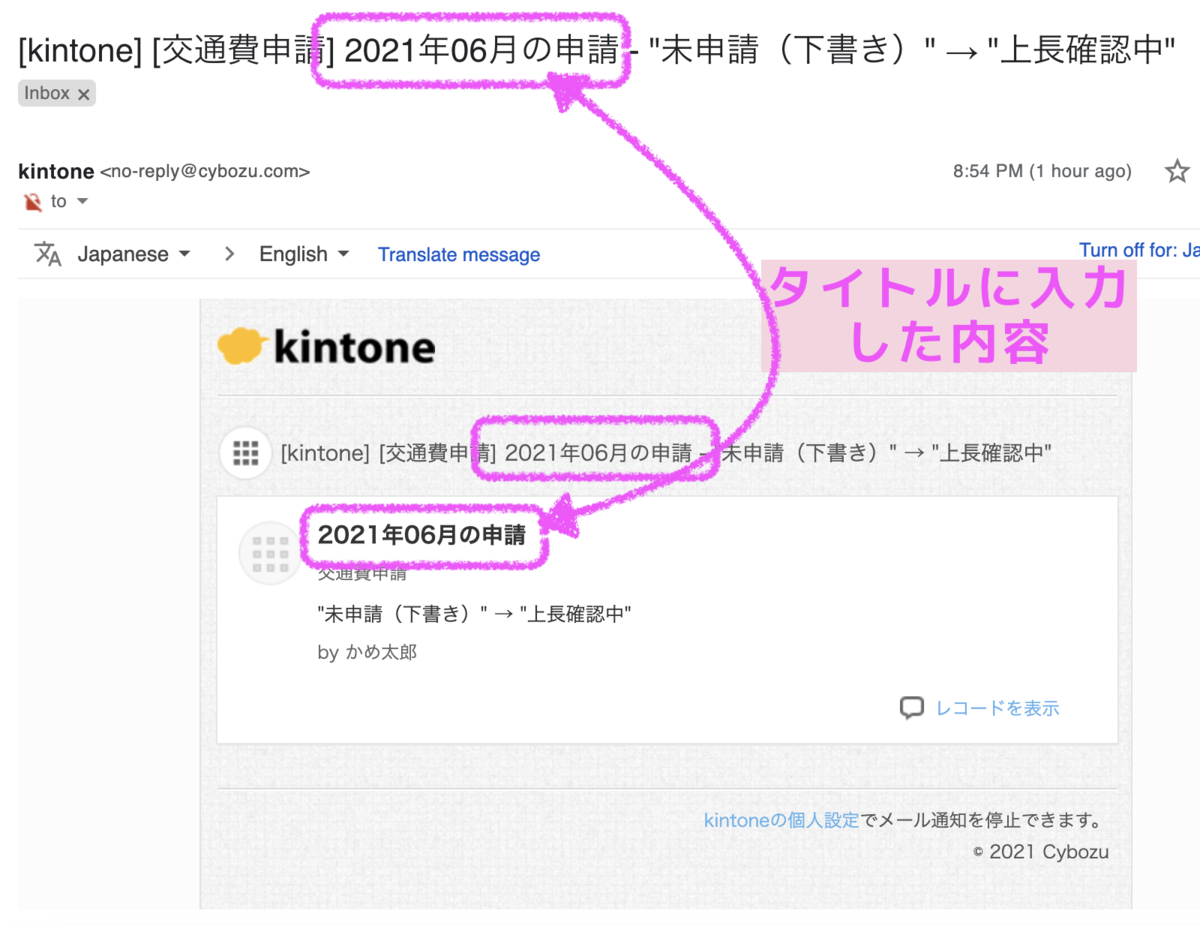Expand recipient details arrow next to 'to'

pyautogui.click(x=83, y=201)
